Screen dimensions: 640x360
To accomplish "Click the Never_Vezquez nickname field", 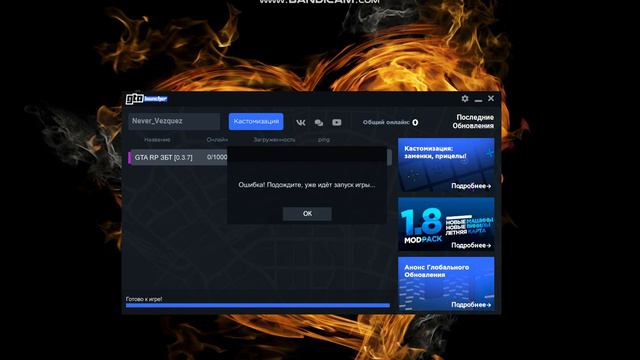I will (x=174, y=121).
